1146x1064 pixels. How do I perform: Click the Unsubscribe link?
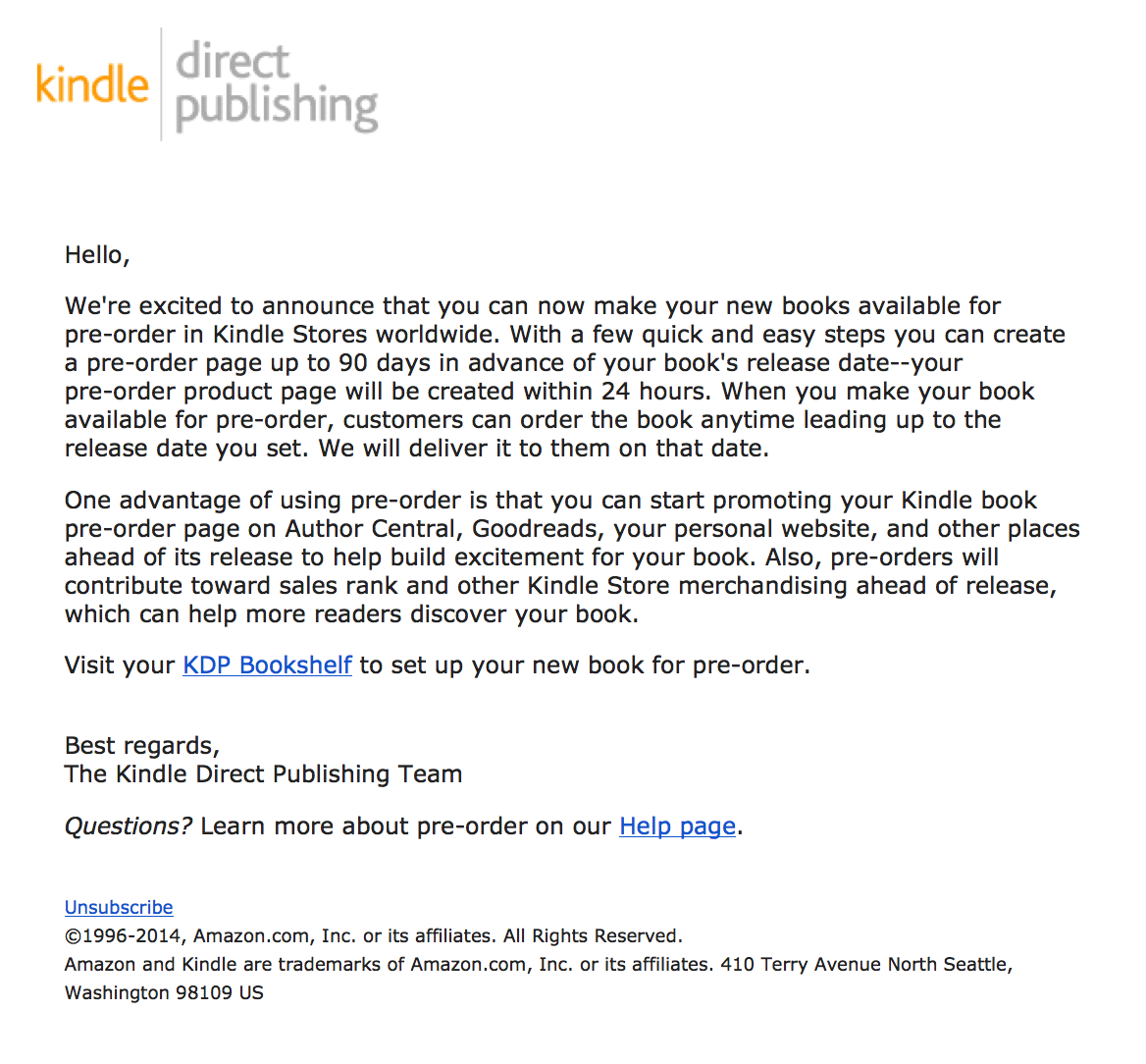tap(119, 908)
